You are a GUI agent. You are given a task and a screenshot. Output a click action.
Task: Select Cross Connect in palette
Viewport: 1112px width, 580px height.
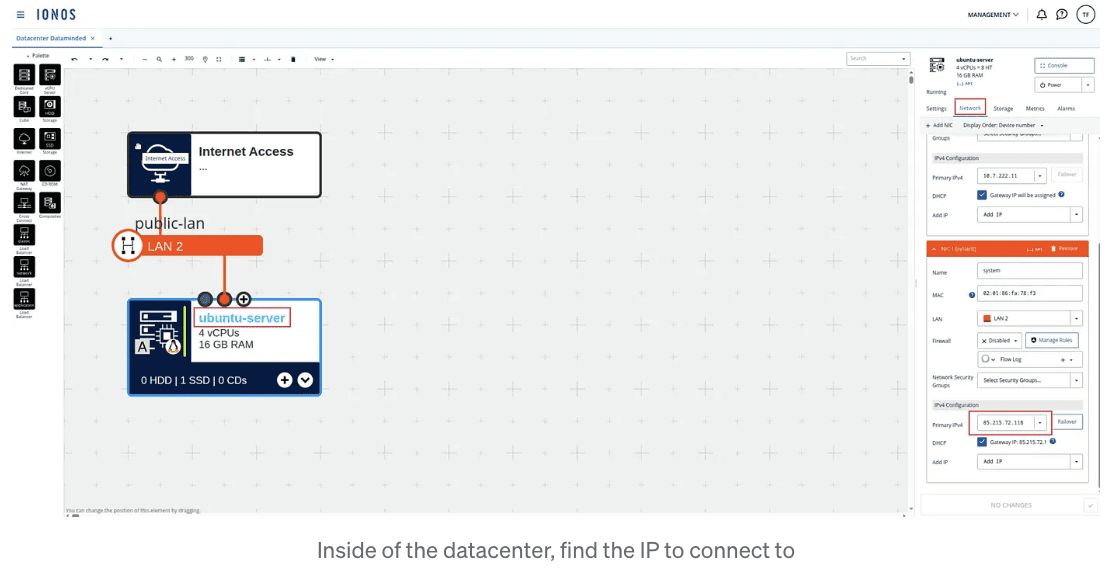point(24,203)
